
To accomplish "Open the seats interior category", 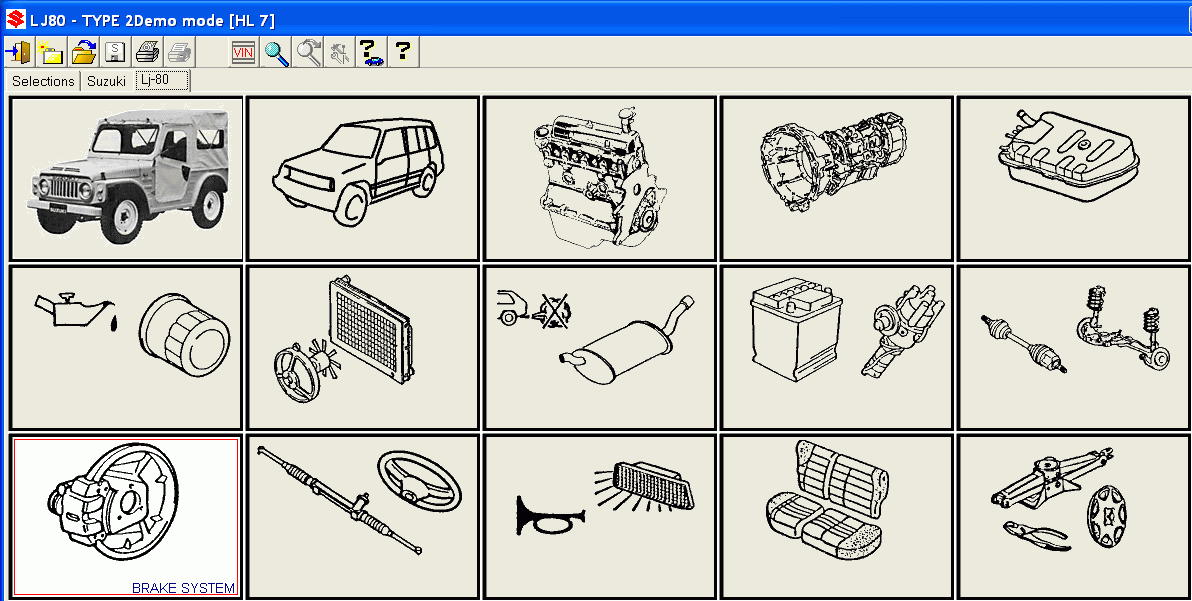I will [837, 517].
